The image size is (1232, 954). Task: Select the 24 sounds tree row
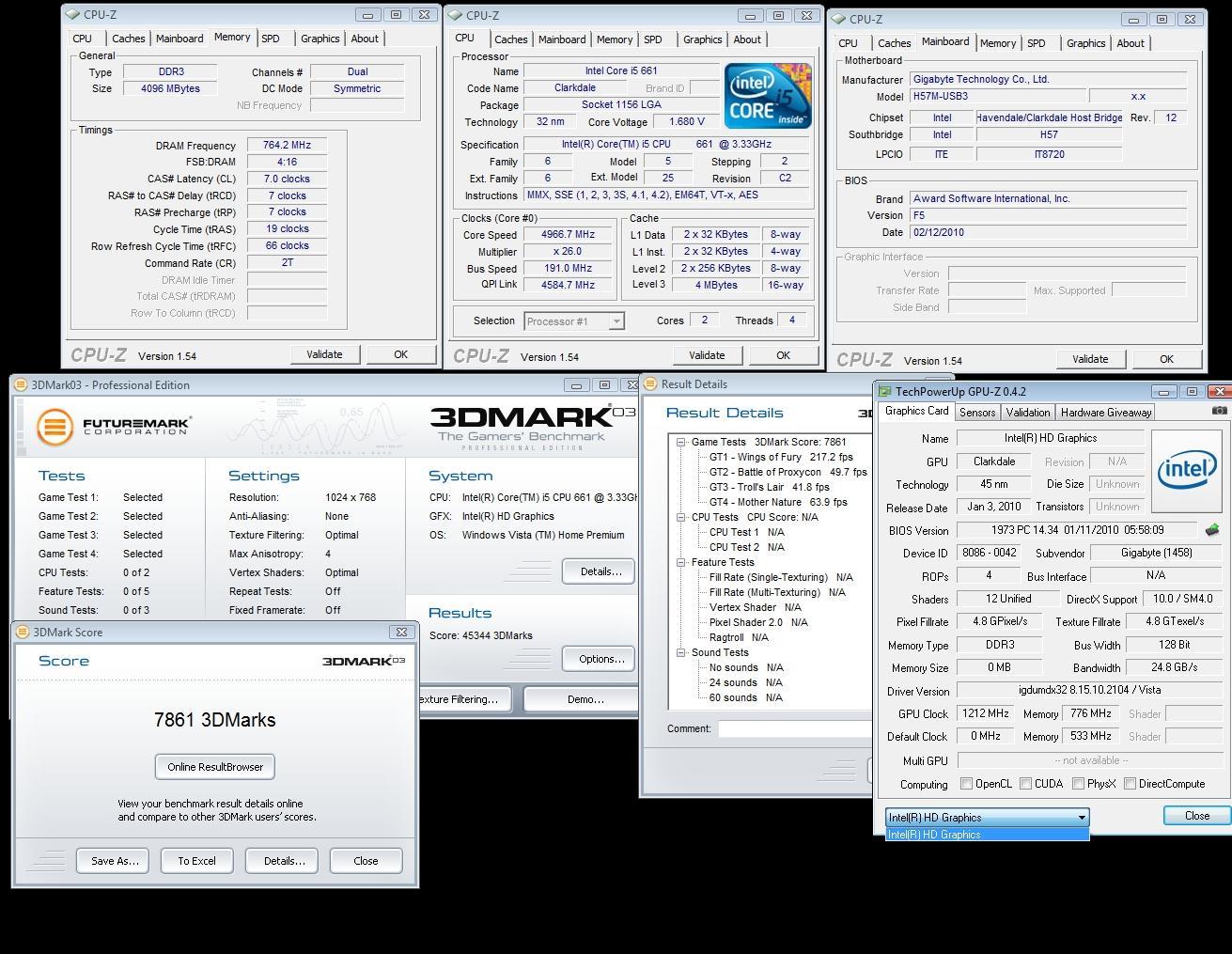(745, 682)
